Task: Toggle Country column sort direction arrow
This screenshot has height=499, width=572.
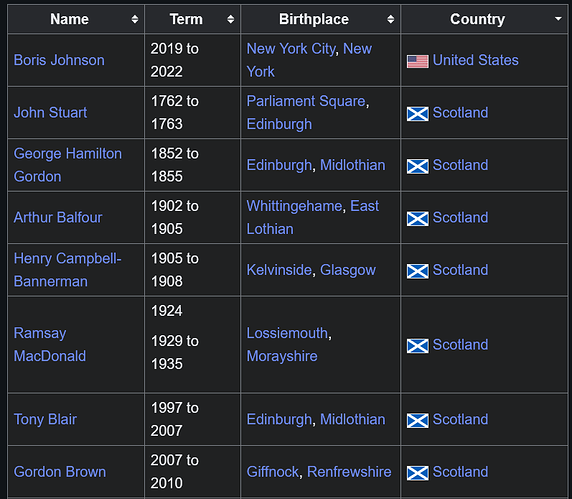Action: (x=558, y=19)
